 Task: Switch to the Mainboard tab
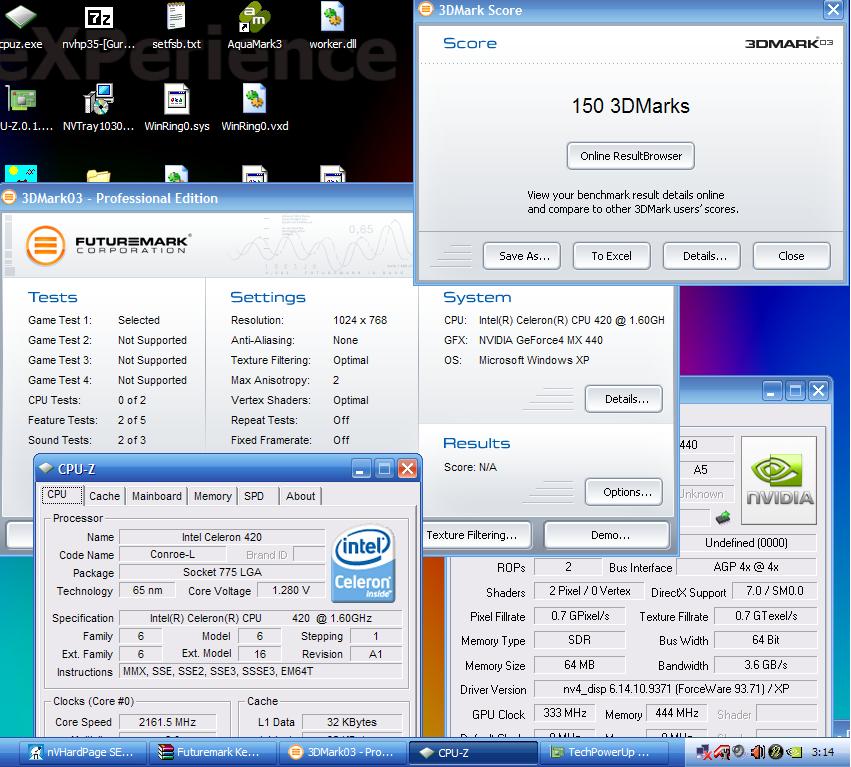[157, 496]
